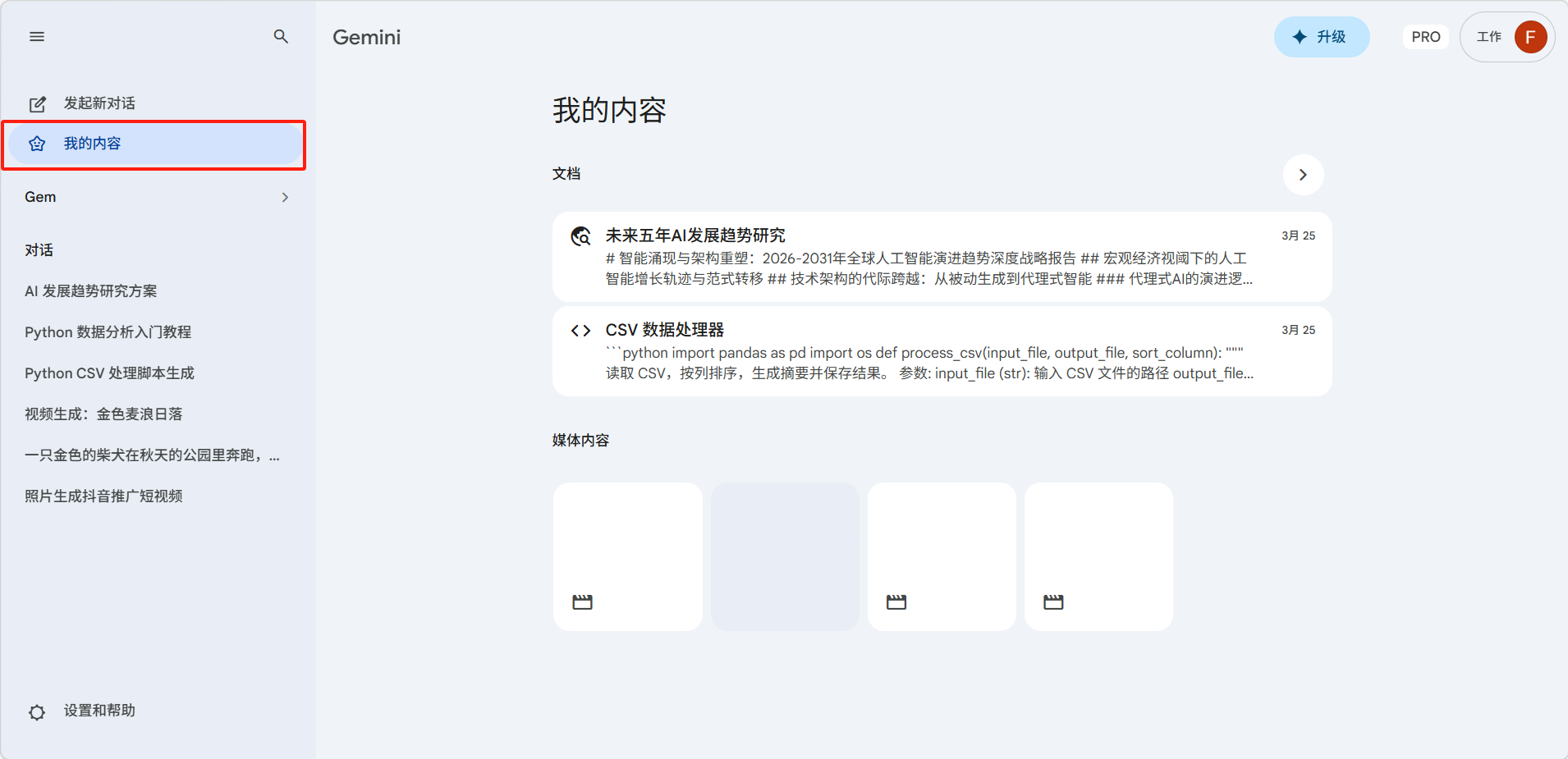Viewport: 1568px width, 759px height.
Task: Click the sparkle 升级 upgrade button
Action: 1321,37
